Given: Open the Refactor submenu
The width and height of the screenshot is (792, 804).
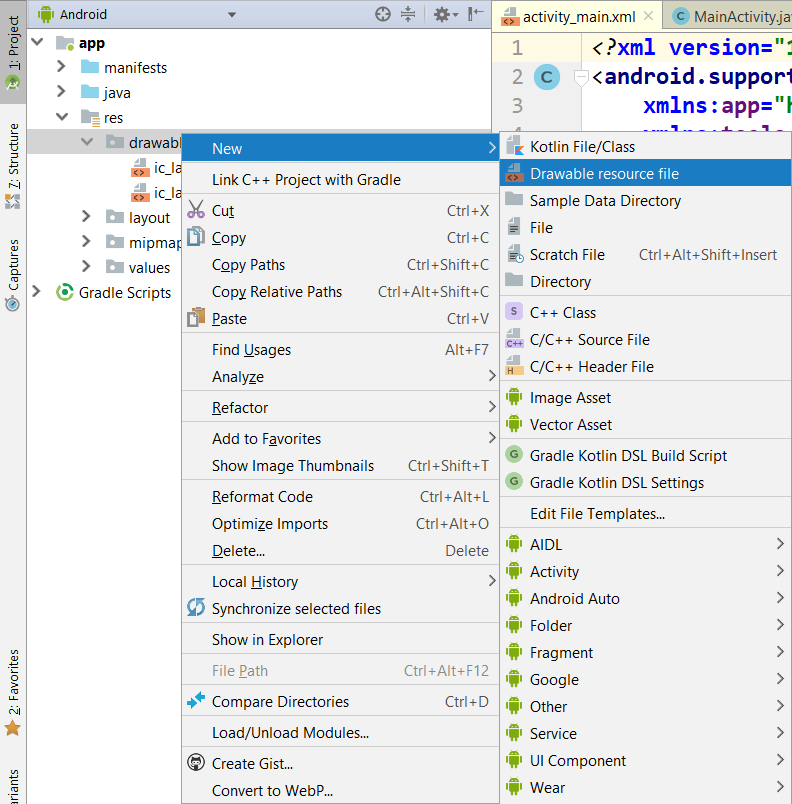Looking at the screenshot, I should click(340, 407).
